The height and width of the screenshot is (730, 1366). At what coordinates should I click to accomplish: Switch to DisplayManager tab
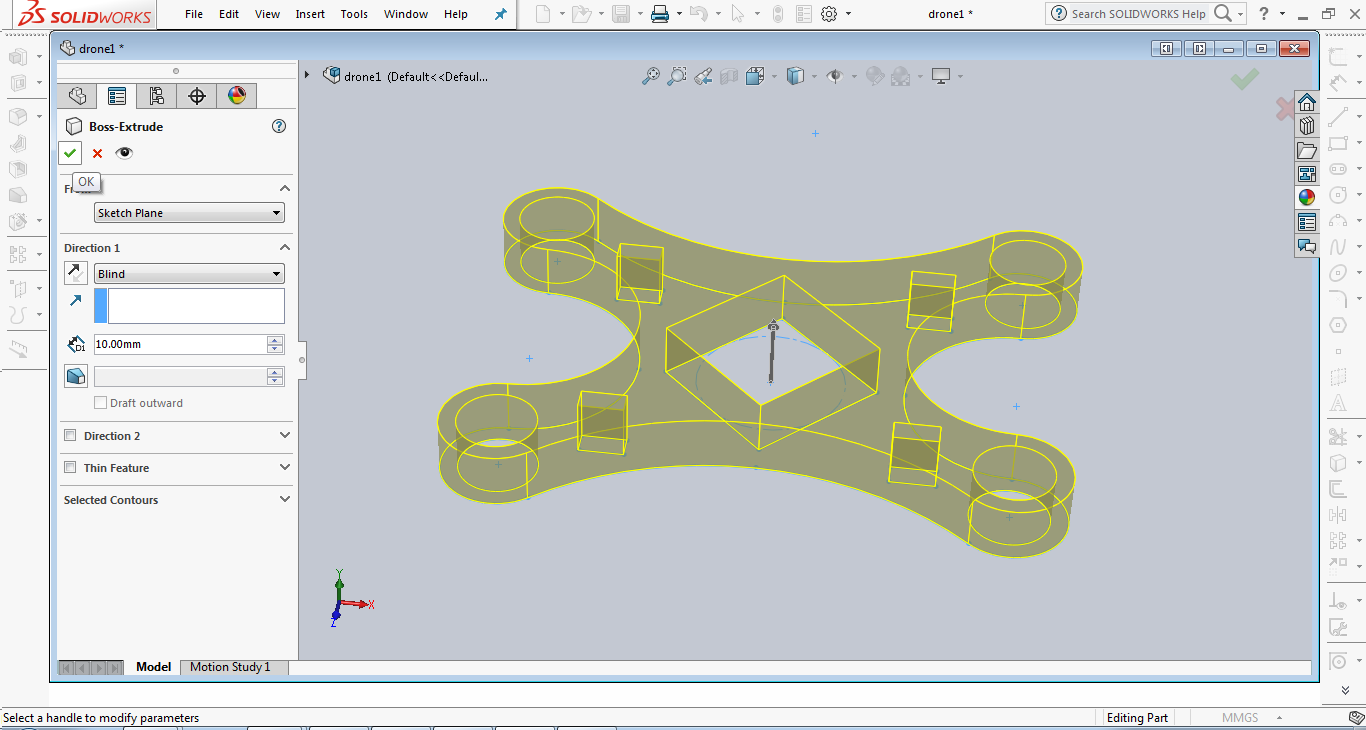click(x=237, y=96)
